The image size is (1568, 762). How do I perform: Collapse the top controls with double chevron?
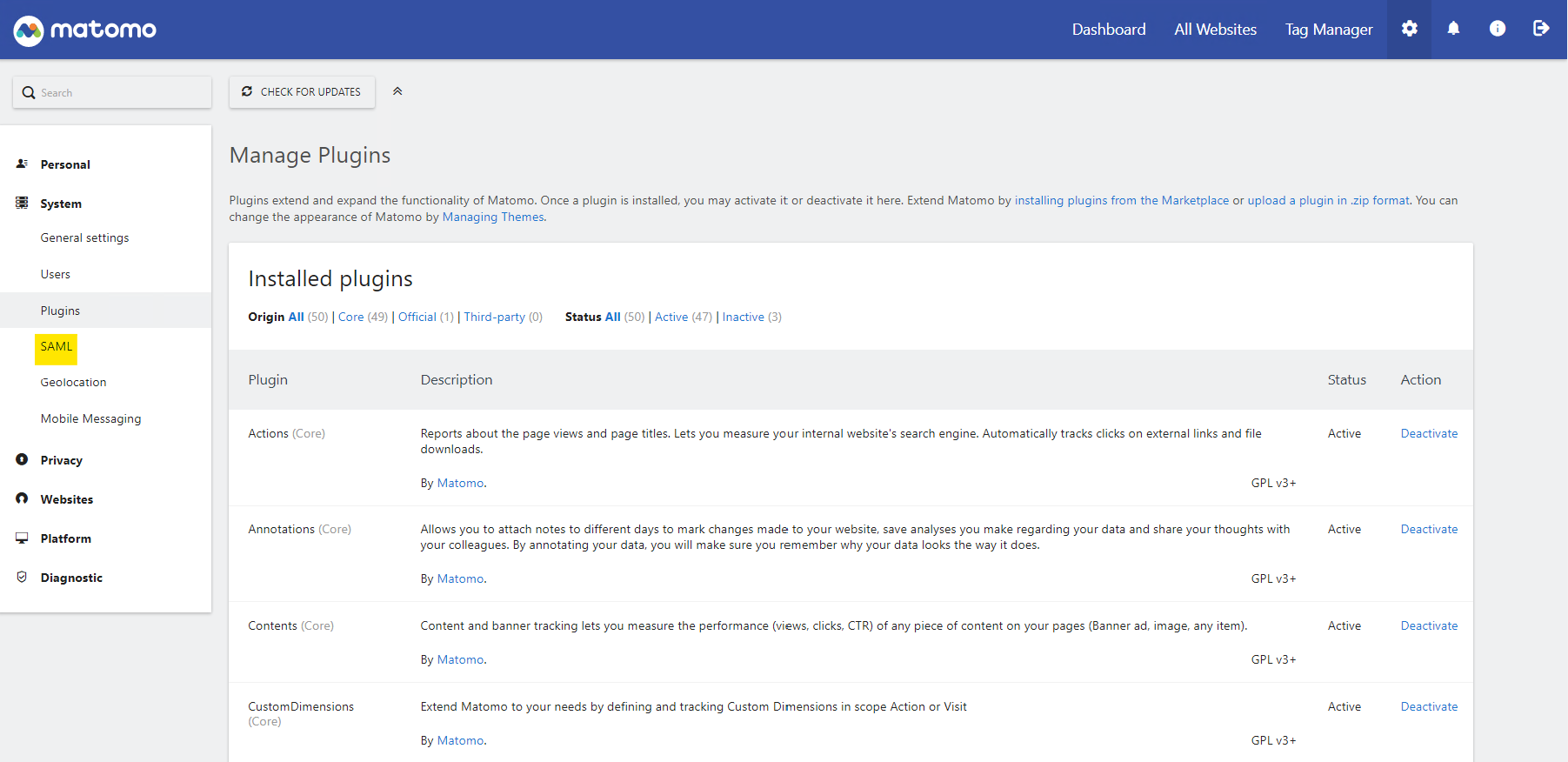tap(397, 91)
